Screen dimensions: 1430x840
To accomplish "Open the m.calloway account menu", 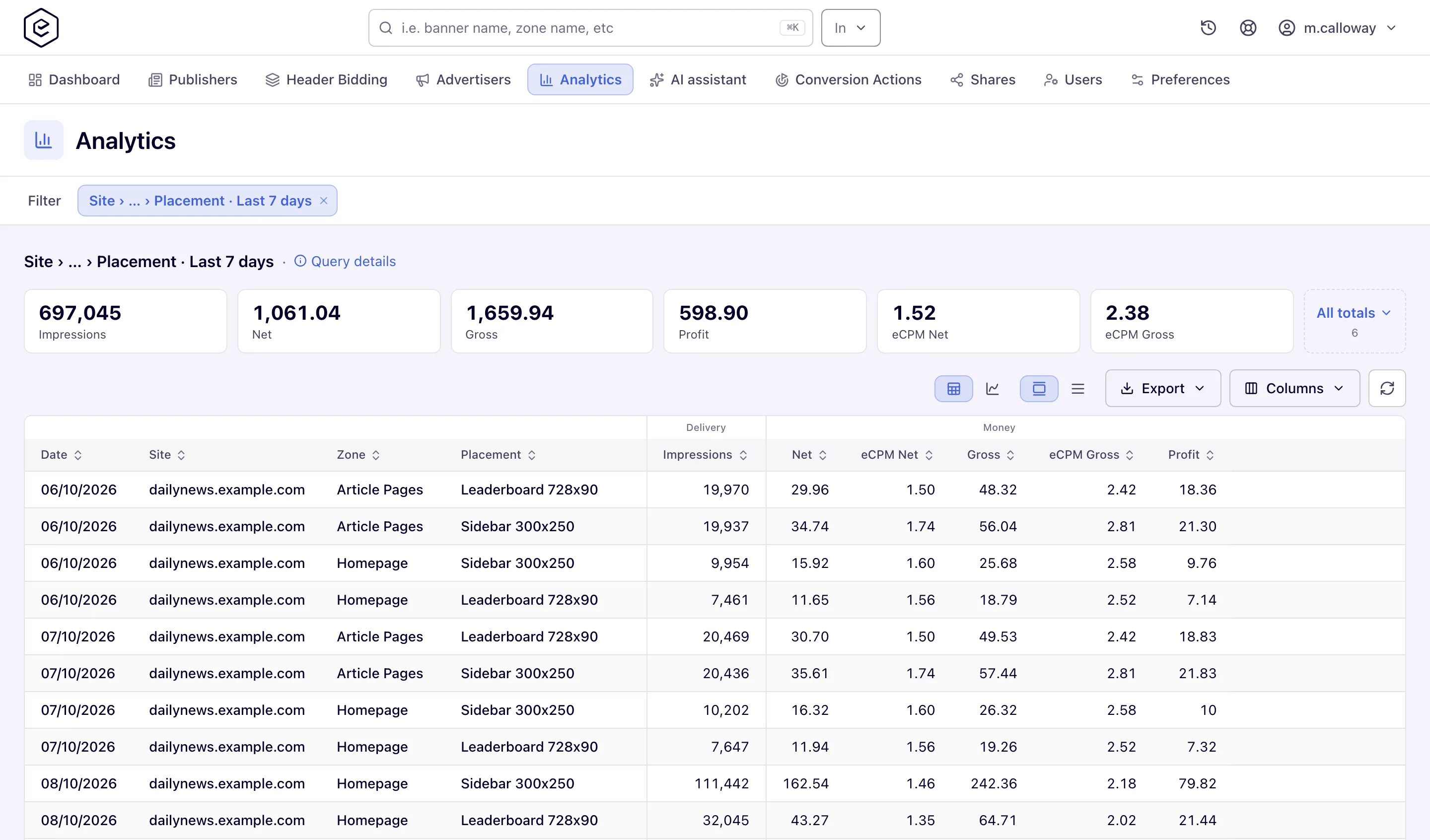I will [1337, 28].
